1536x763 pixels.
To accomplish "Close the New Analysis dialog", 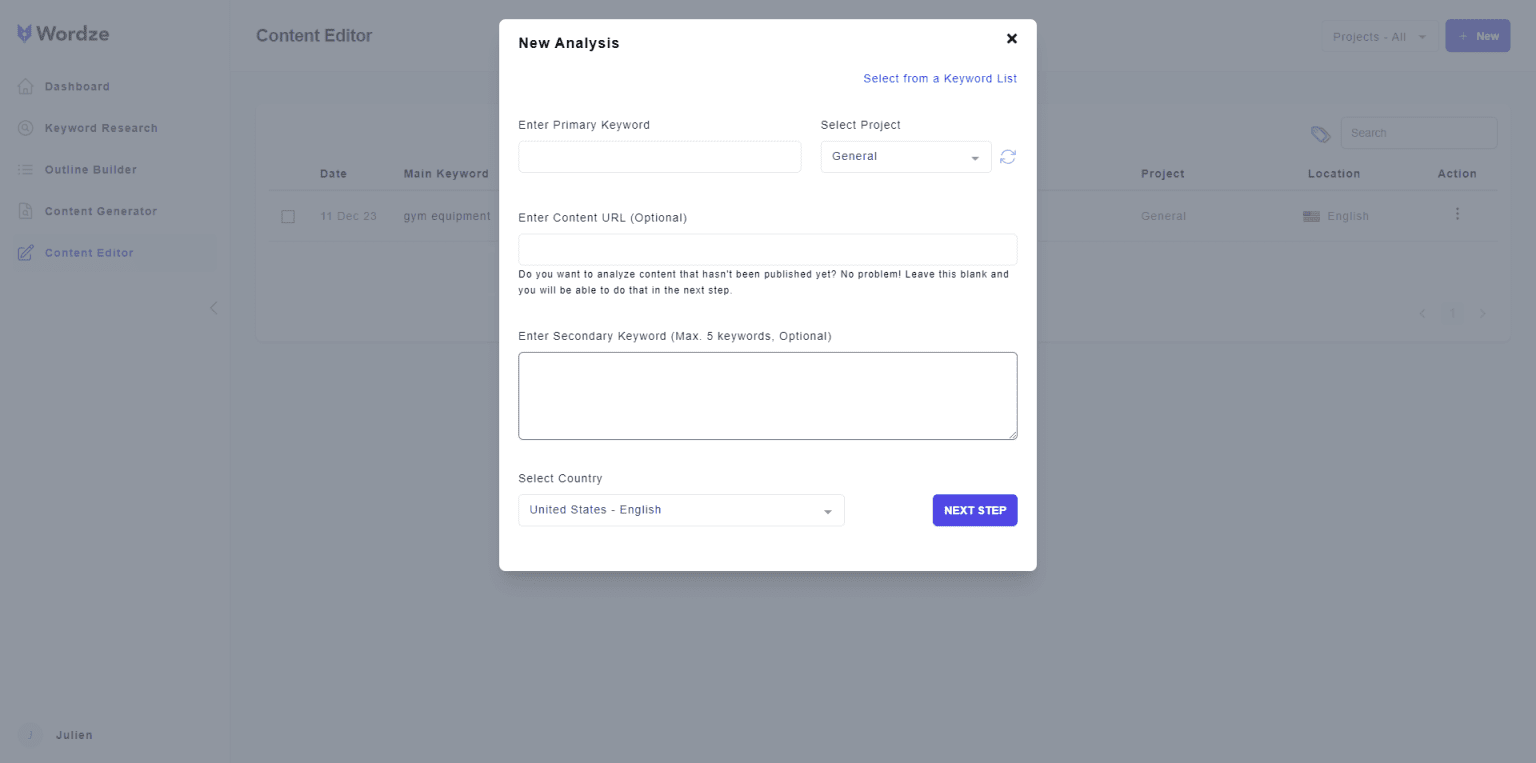I will point(1011,39).
